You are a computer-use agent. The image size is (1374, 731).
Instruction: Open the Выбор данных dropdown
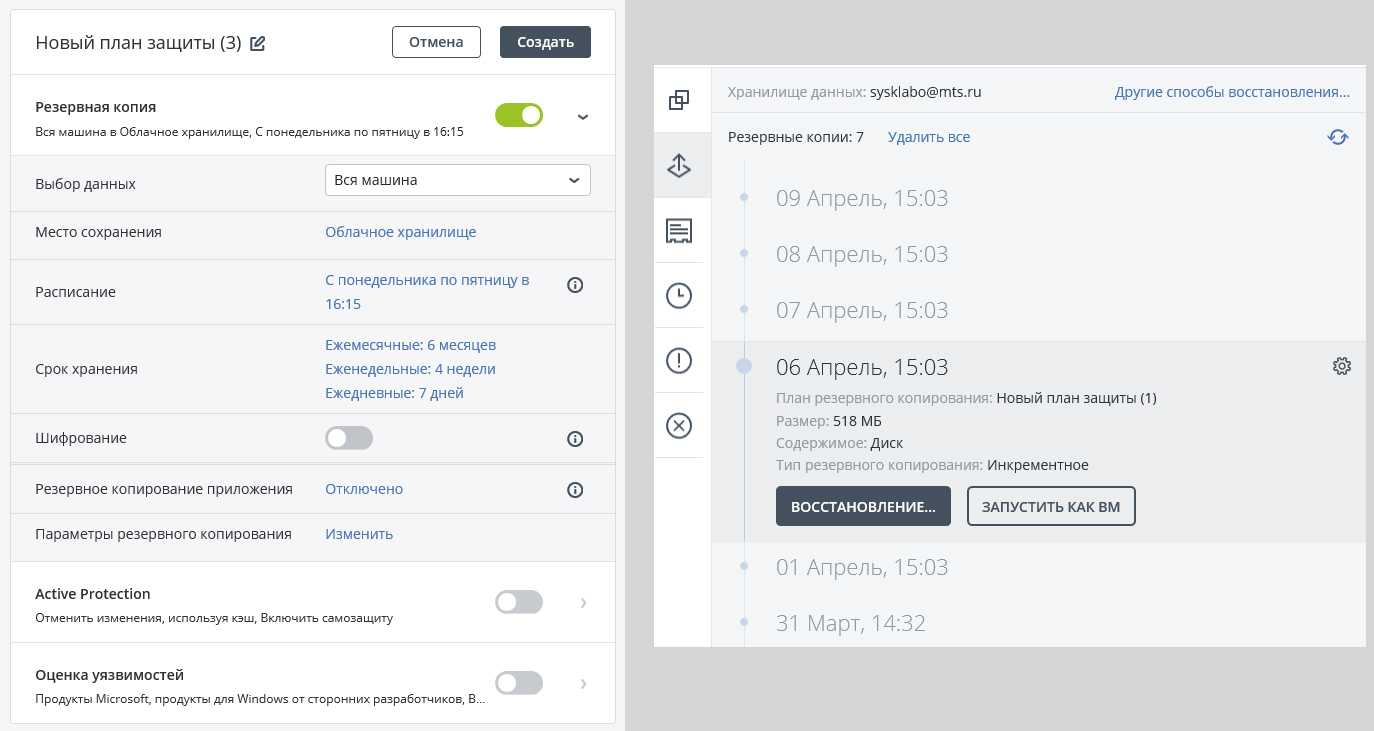457,181
